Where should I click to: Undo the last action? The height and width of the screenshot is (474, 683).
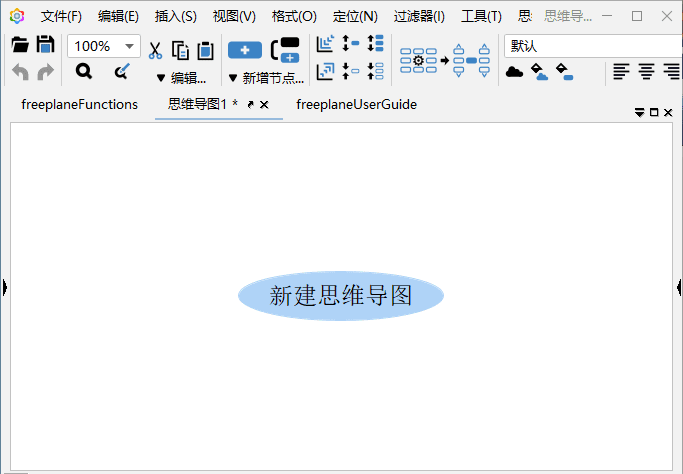20,71
